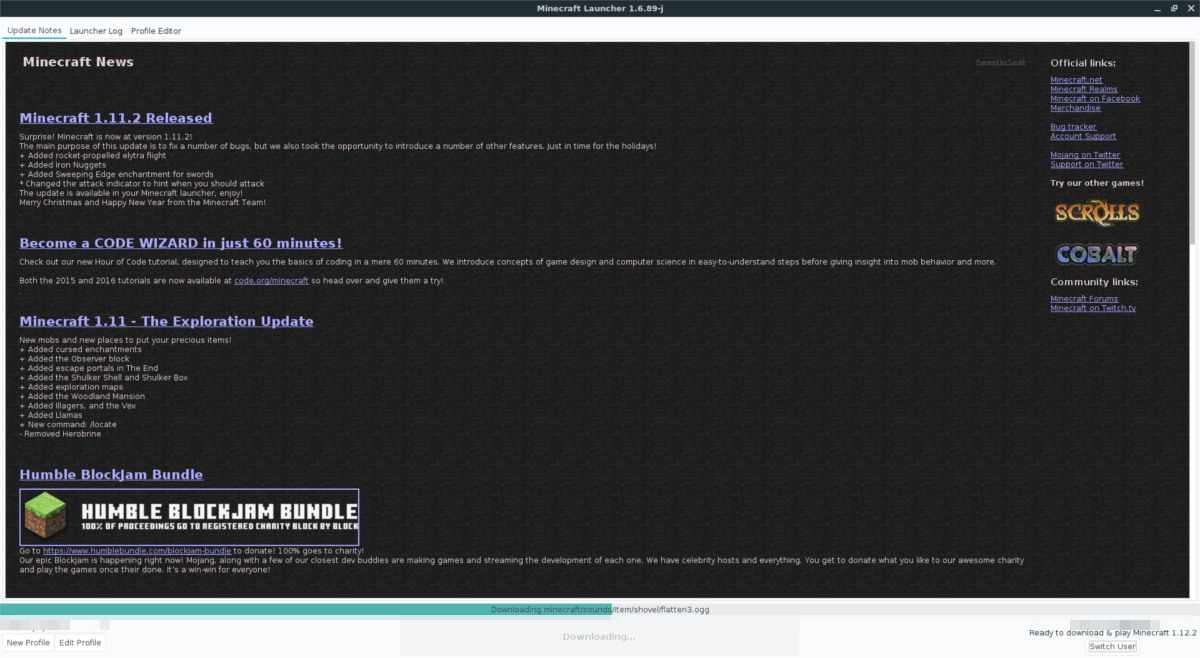Open the Powered by Tumblr link
Screen dimensions: 1200x658
pyautogui.click(x=1000, y=61)
